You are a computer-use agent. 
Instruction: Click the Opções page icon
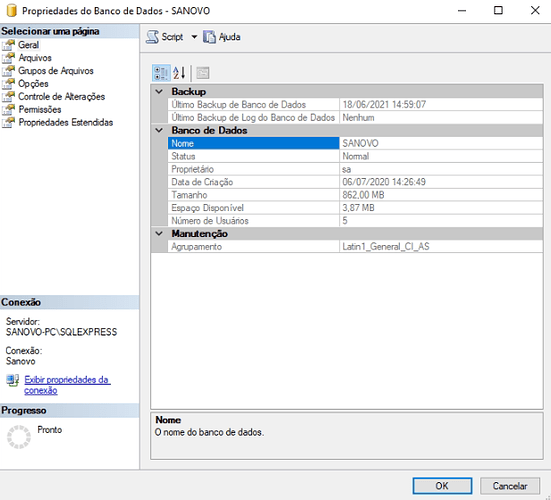[8, 84]
